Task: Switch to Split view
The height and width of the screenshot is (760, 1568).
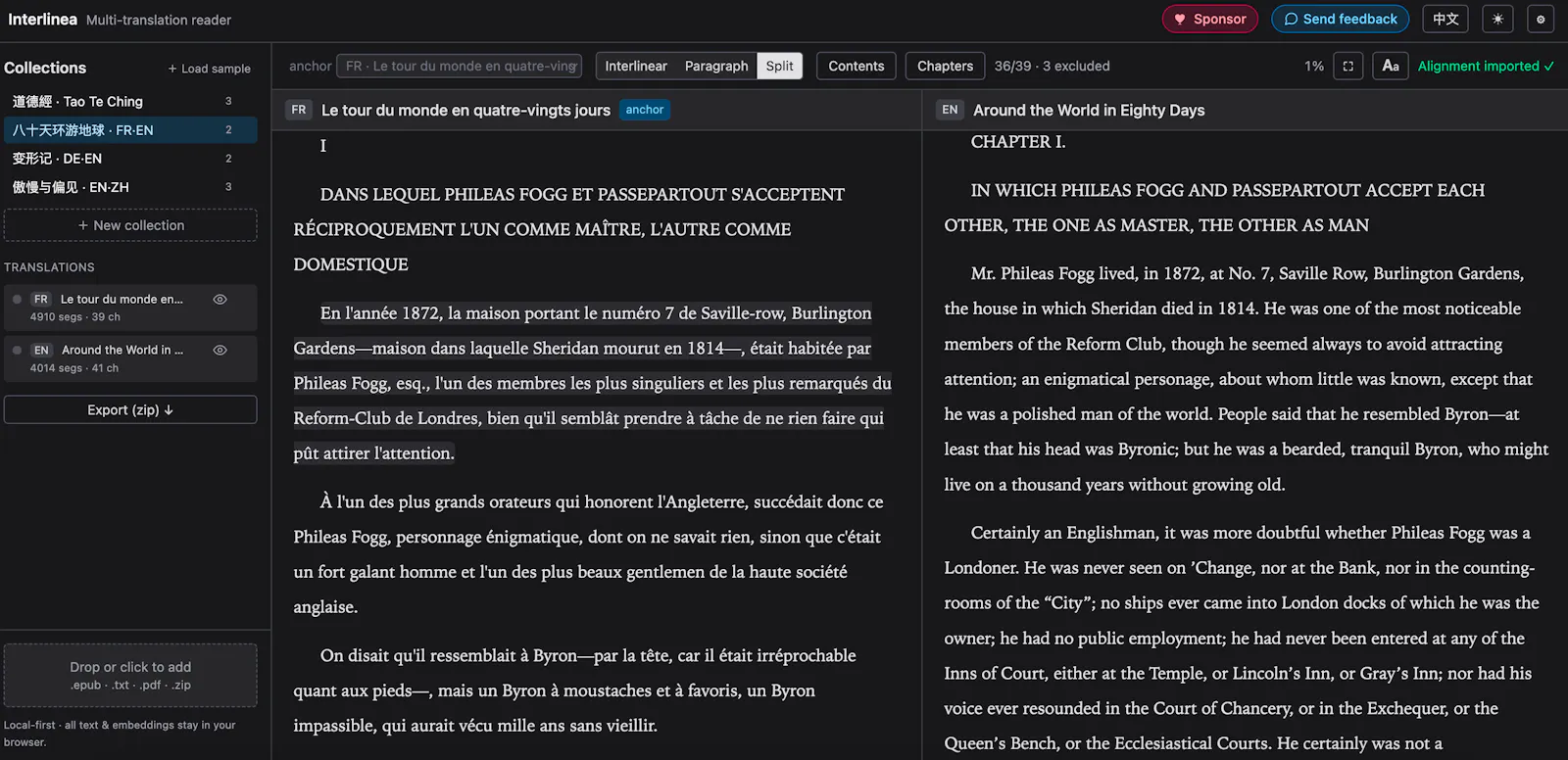Action: click(780, 67)
